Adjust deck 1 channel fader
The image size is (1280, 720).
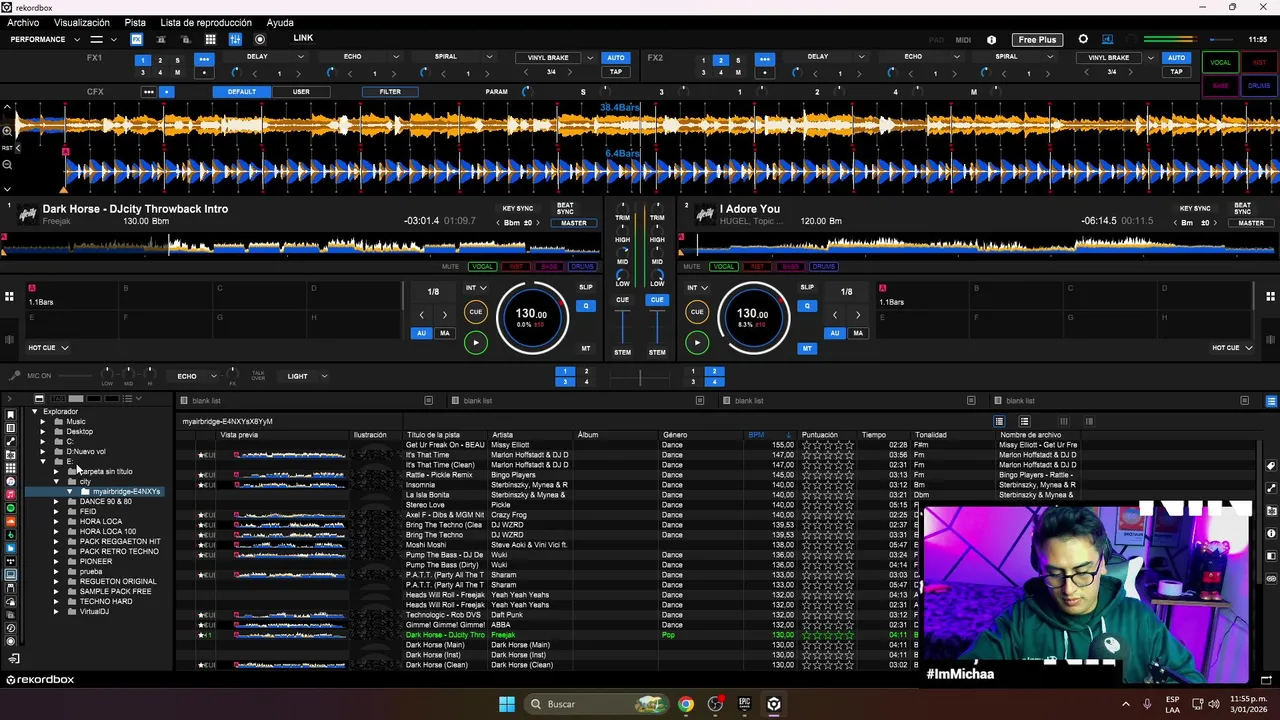click(x=622, y=327)
